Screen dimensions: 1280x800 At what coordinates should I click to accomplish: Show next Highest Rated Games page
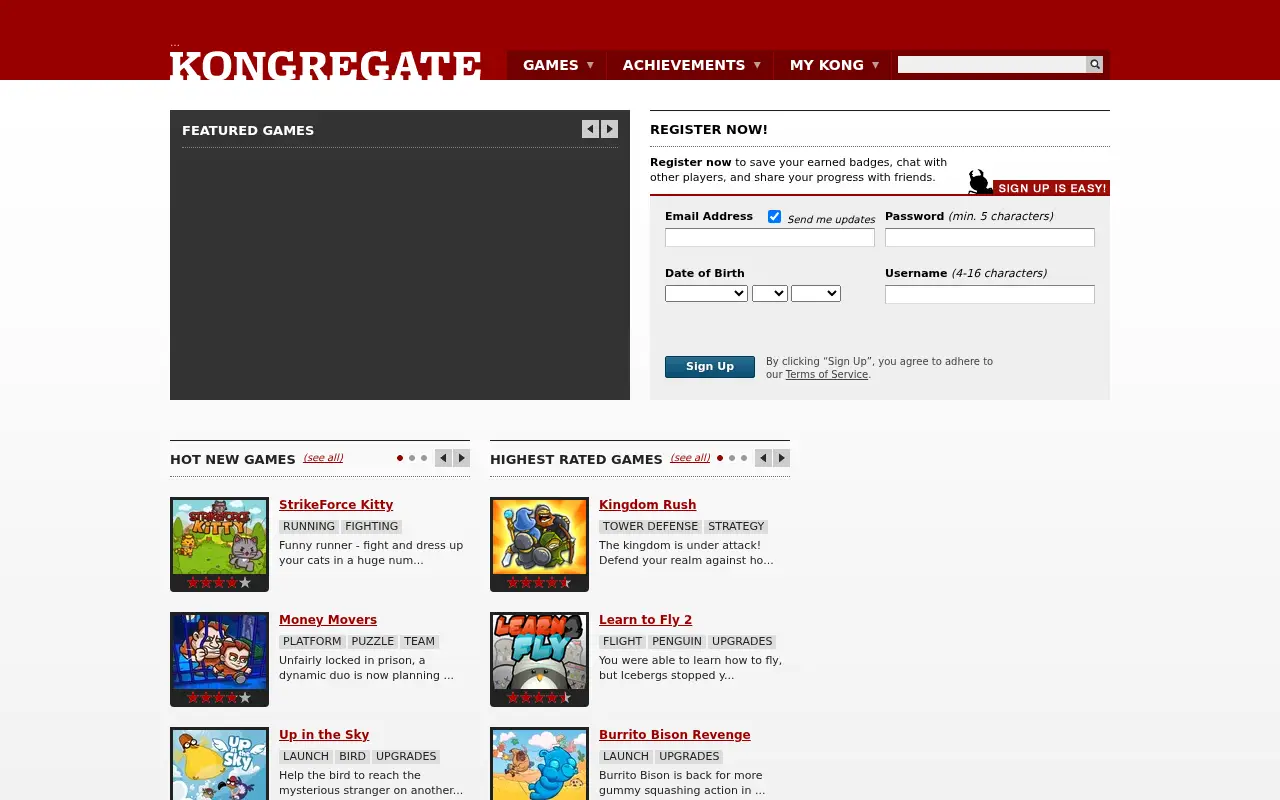(x=782, y=458)
